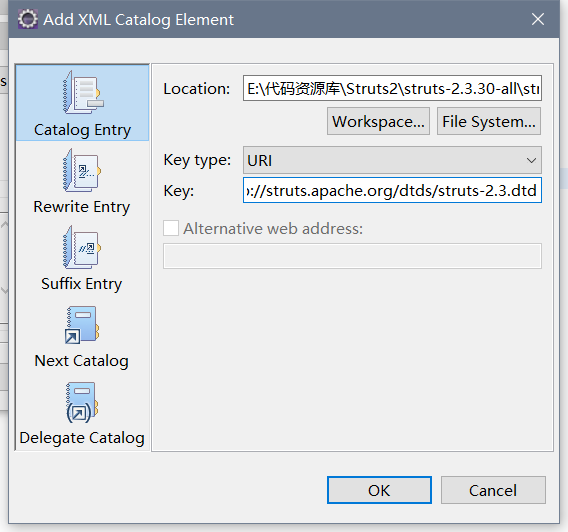This screenshot has width=568, height=532.
Task: Select the Catalog Entry notebook icon
Action: point(83,92)
